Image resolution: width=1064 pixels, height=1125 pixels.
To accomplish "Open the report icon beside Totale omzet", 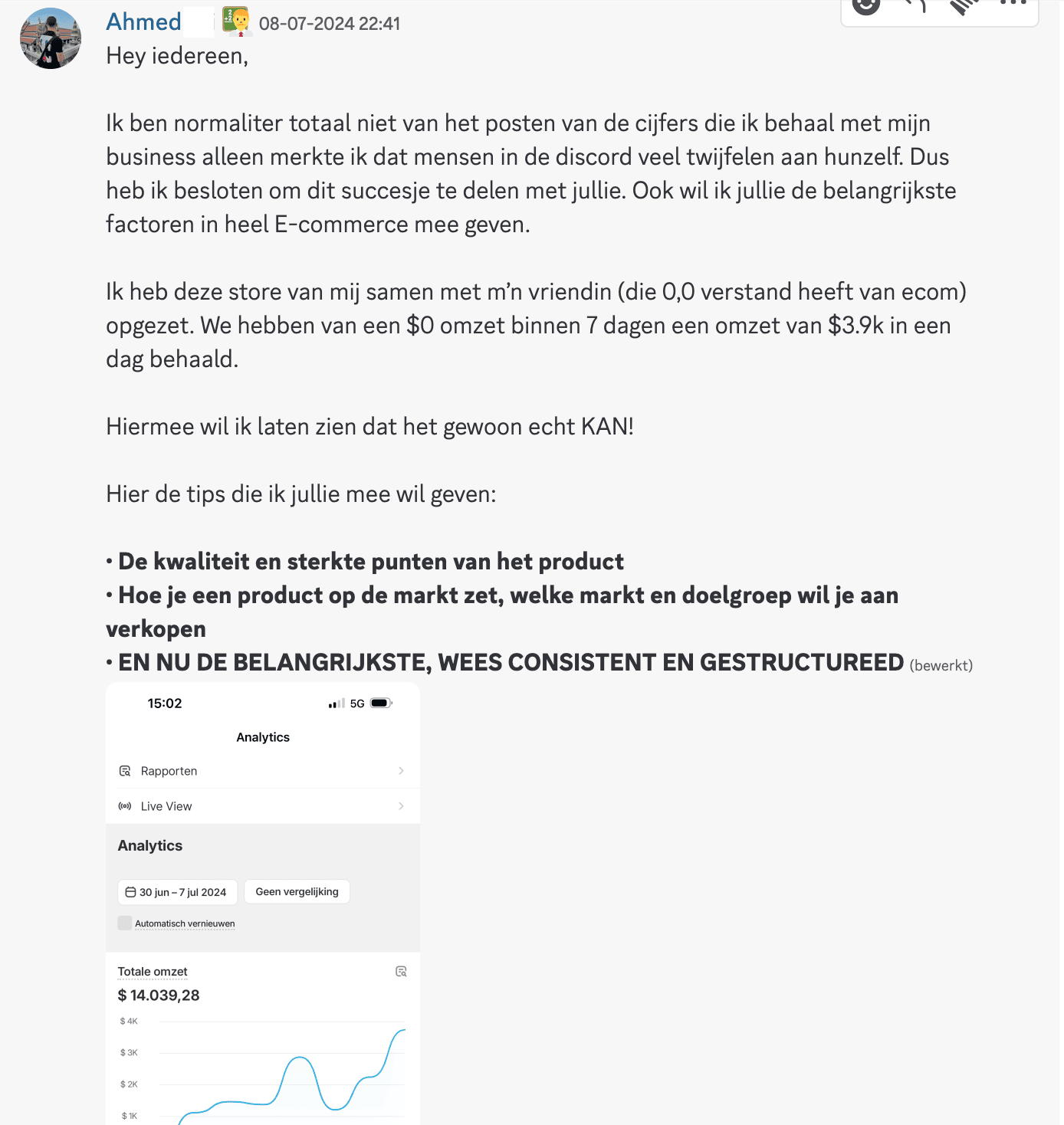I will (401, 972).
